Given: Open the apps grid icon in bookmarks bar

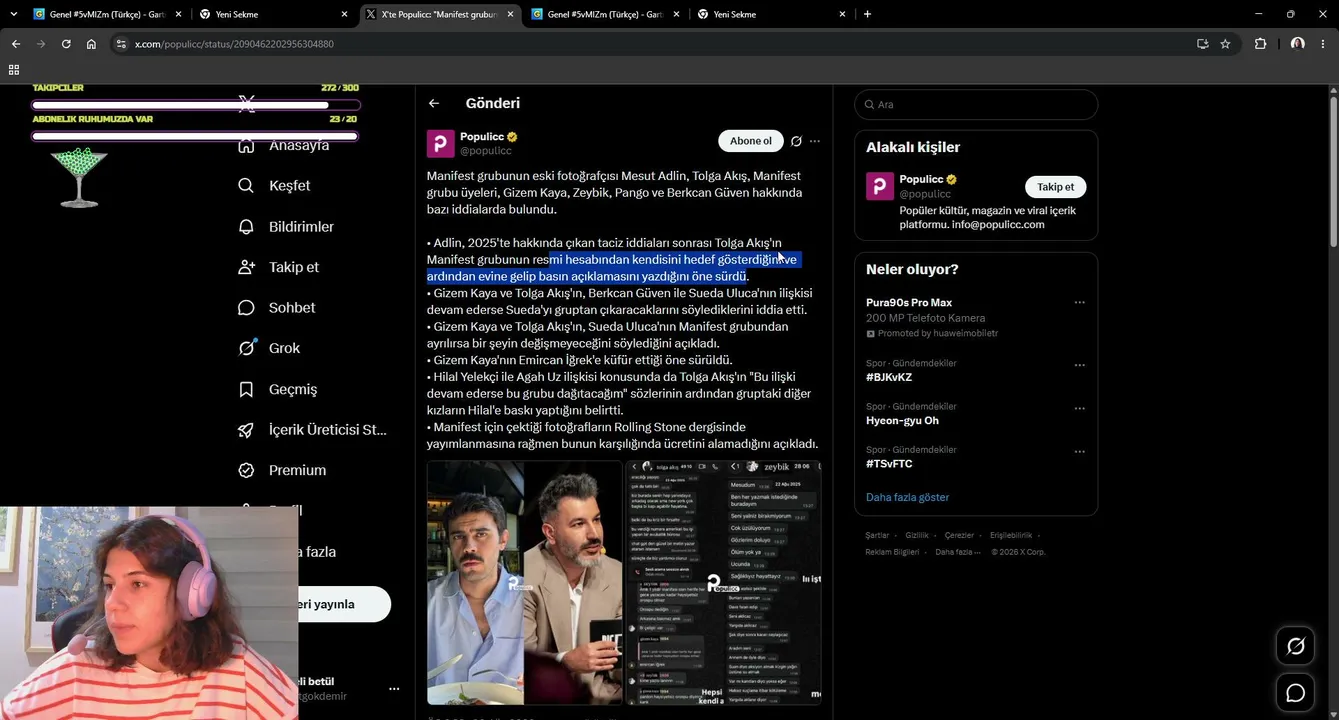Looking at the screenshot, I should point(14,70).
